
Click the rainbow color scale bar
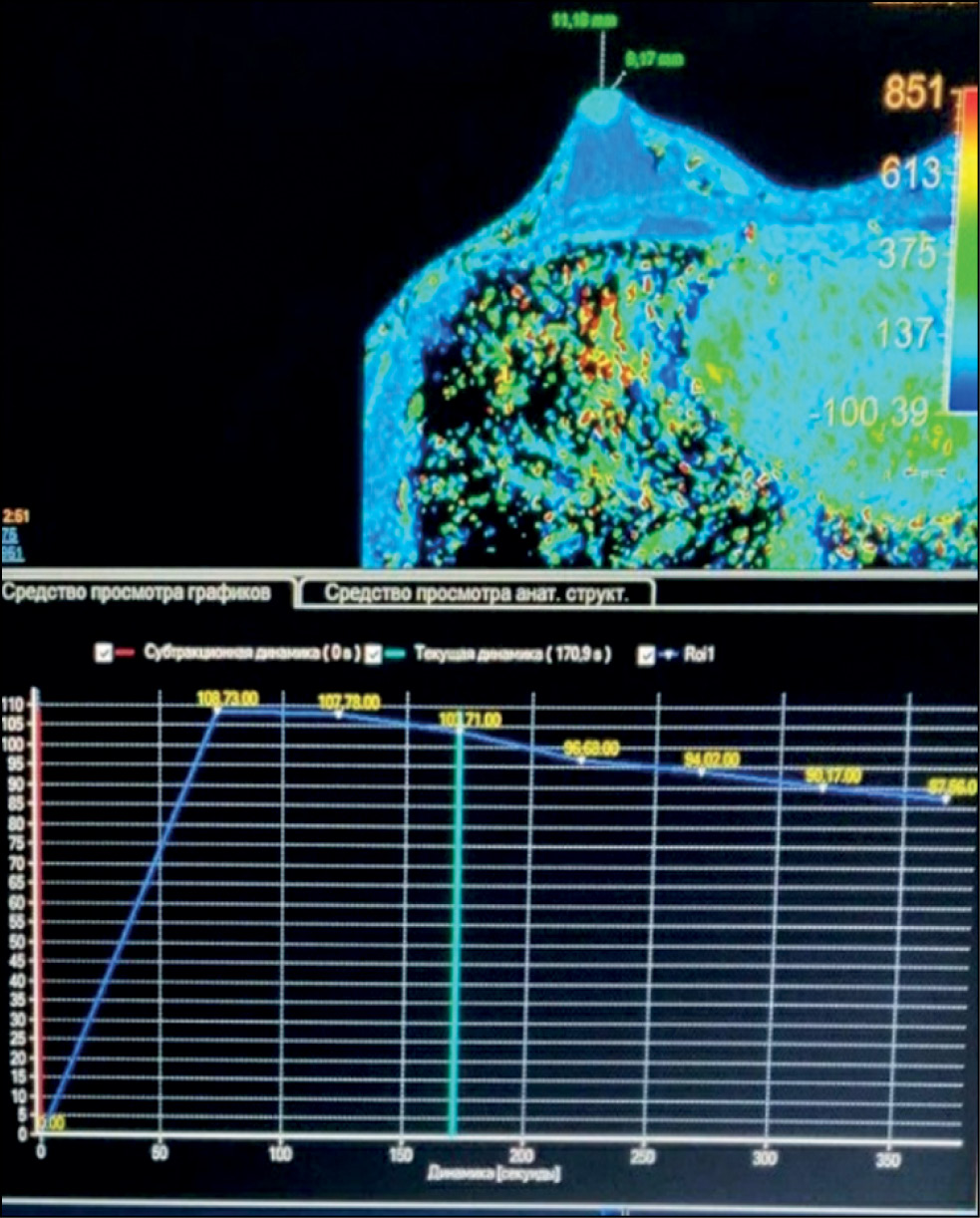(964, 249)
